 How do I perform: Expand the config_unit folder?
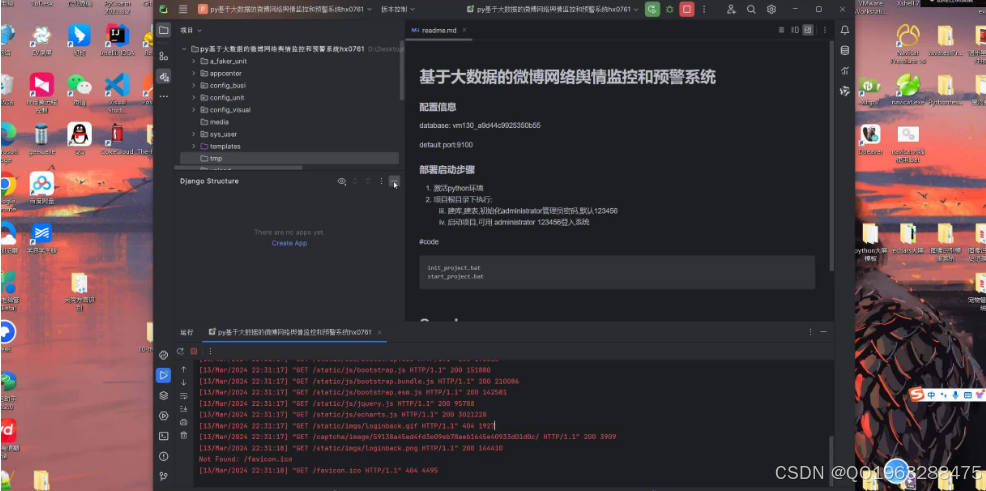point(194,97)
